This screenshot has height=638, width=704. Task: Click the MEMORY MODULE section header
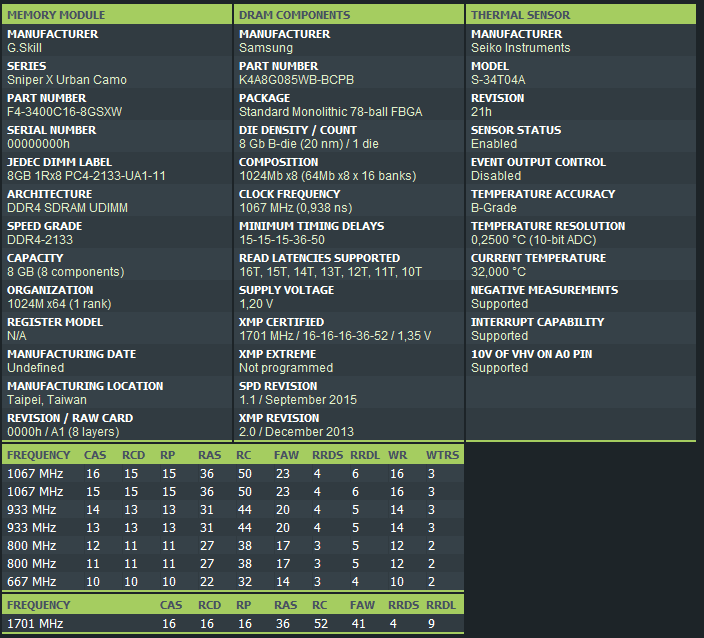117,14
